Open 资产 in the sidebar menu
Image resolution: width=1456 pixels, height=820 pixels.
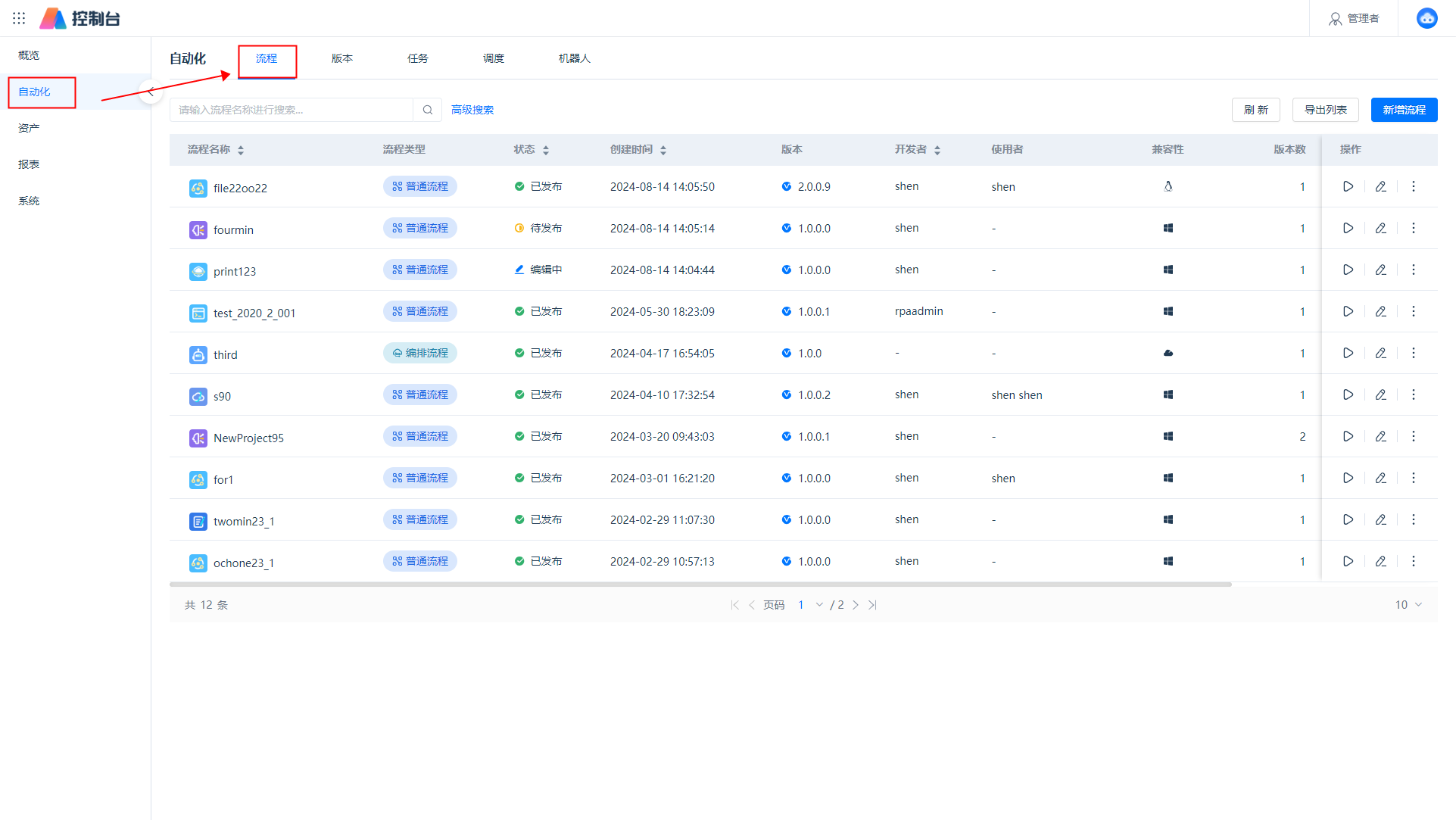[29, 128]
